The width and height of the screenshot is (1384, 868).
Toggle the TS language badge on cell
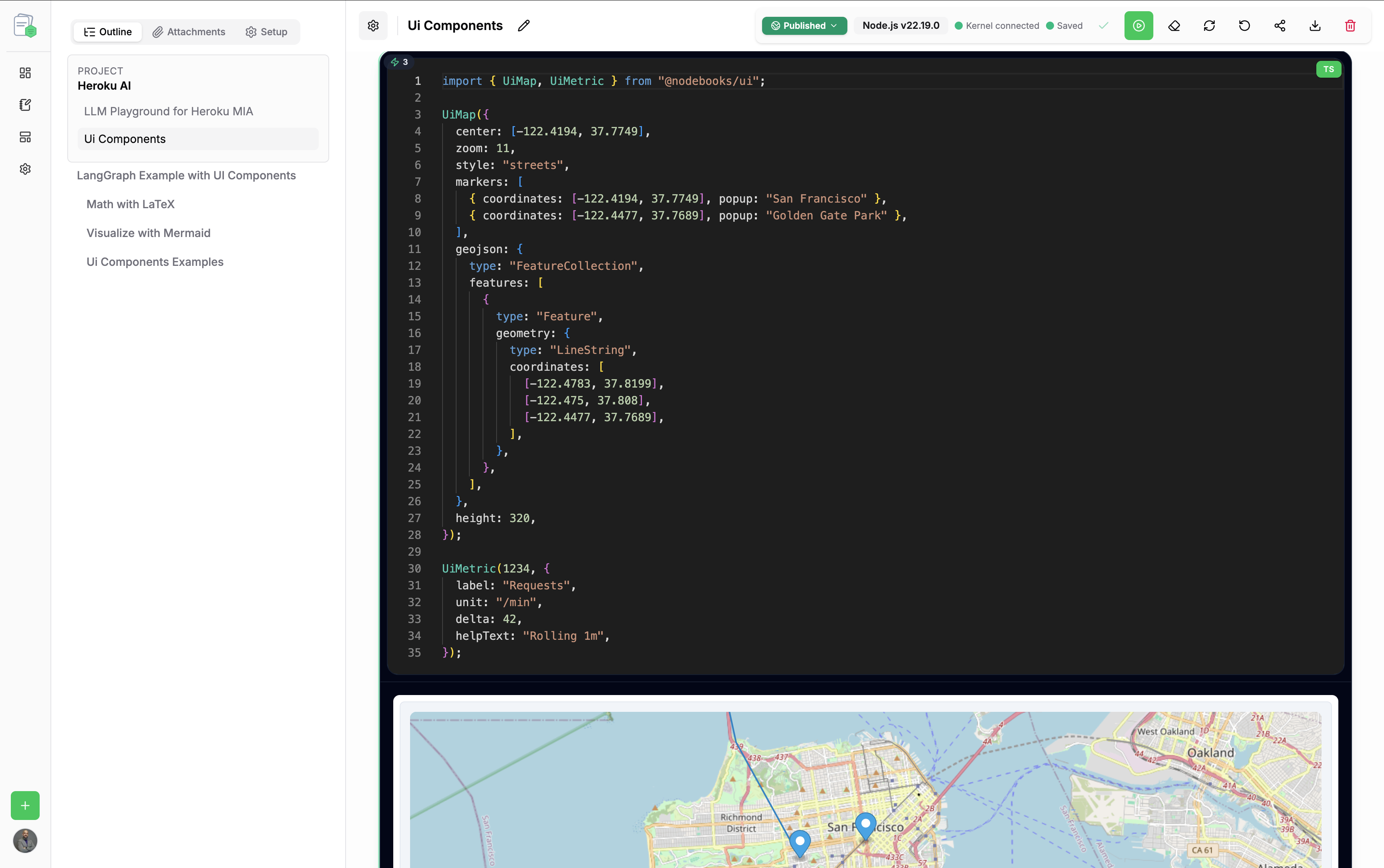1328,68
